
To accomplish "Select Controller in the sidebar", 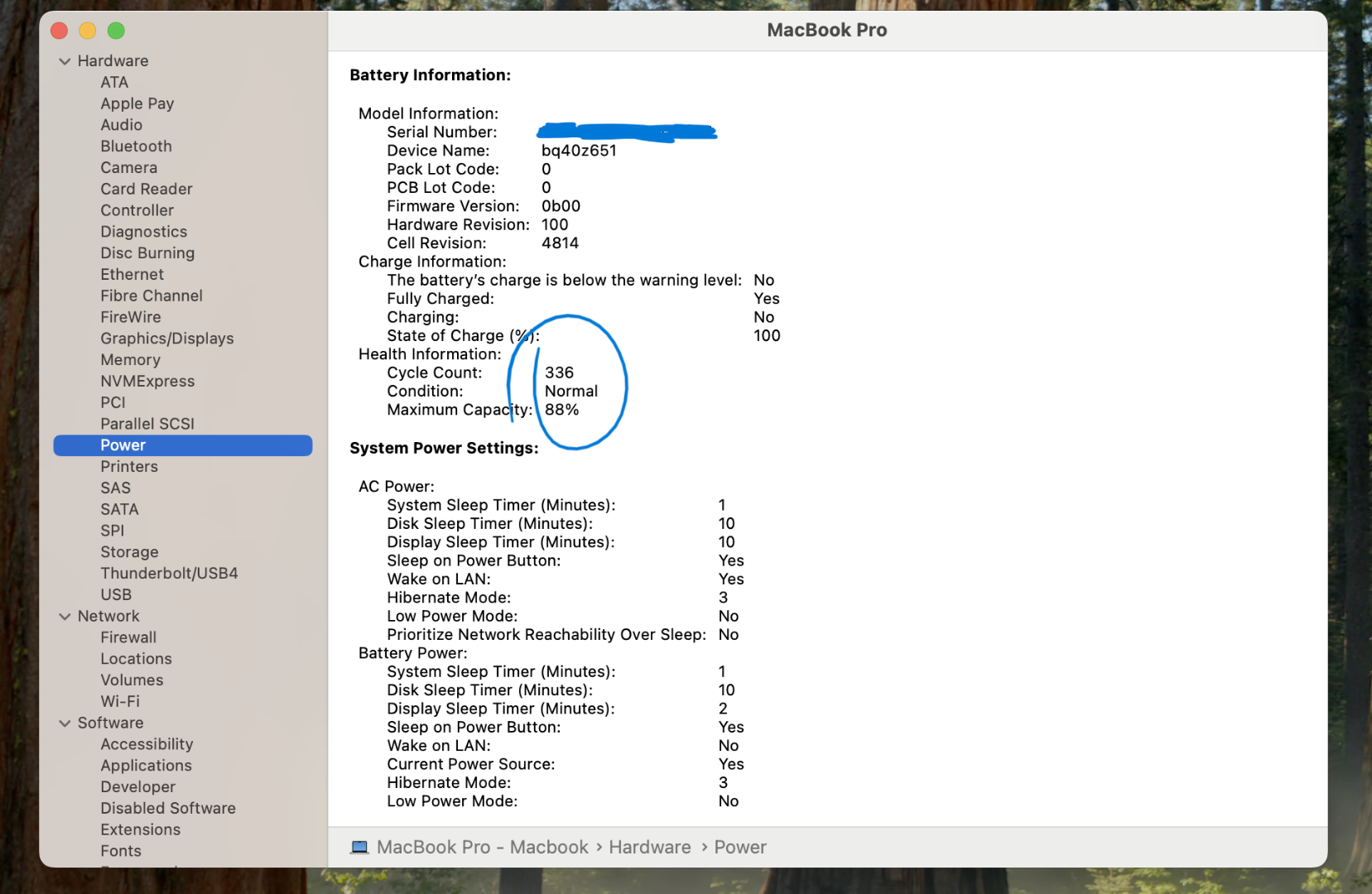I will click(137, 210).
